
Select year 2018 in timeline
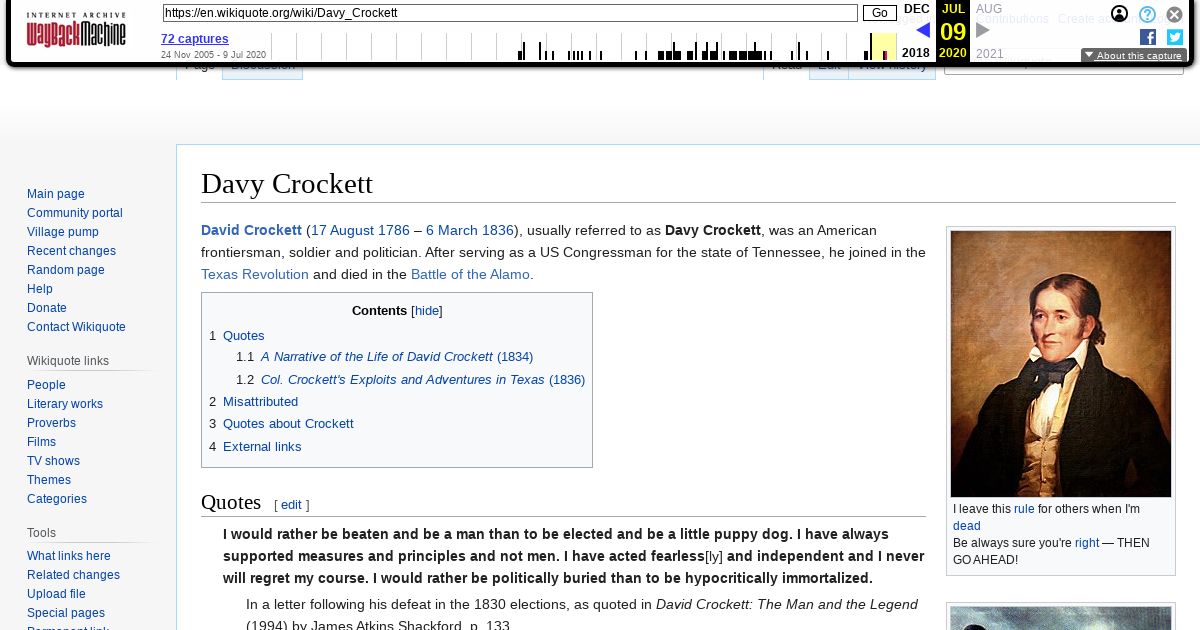[x=915, y=53]
